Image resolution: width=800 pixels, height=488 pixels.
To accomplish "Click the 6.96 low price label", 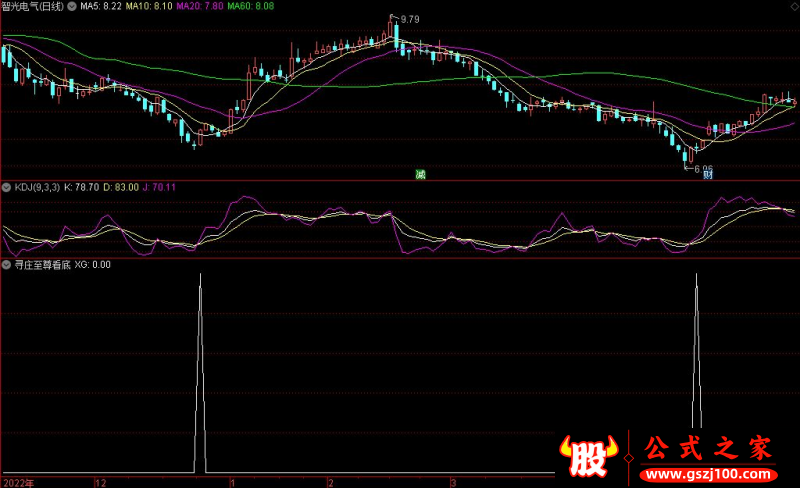I will coord(702,167).
